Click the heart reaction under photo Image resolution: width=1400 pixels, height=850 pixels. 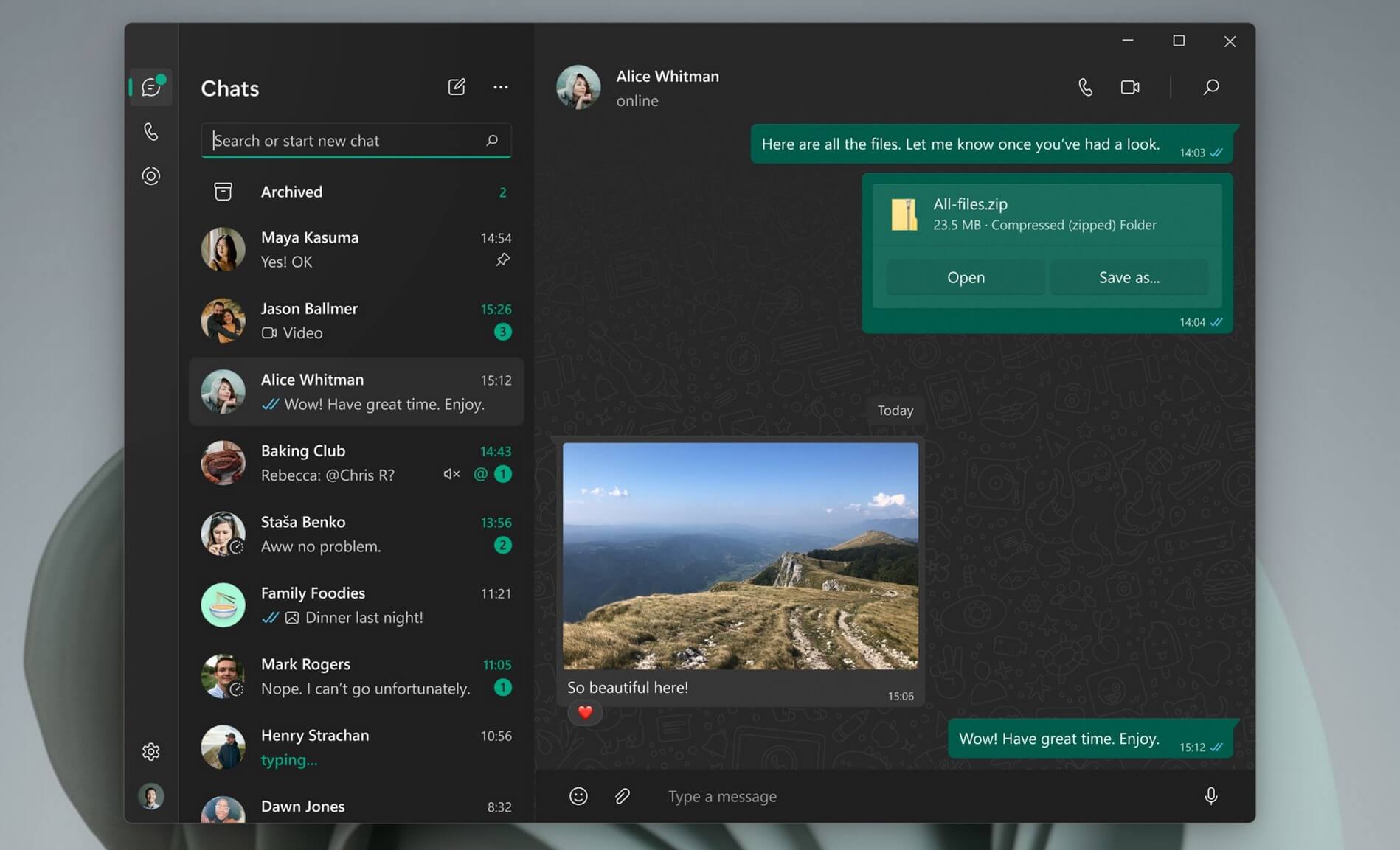pyautogui.click(x=585, y=712)
